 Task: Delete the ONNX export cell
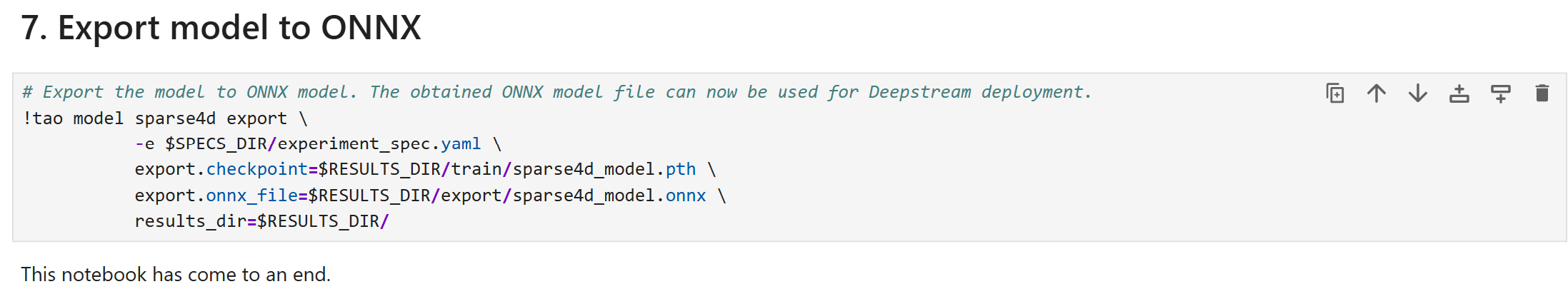pyautogui.click(x=1542, y=93)
